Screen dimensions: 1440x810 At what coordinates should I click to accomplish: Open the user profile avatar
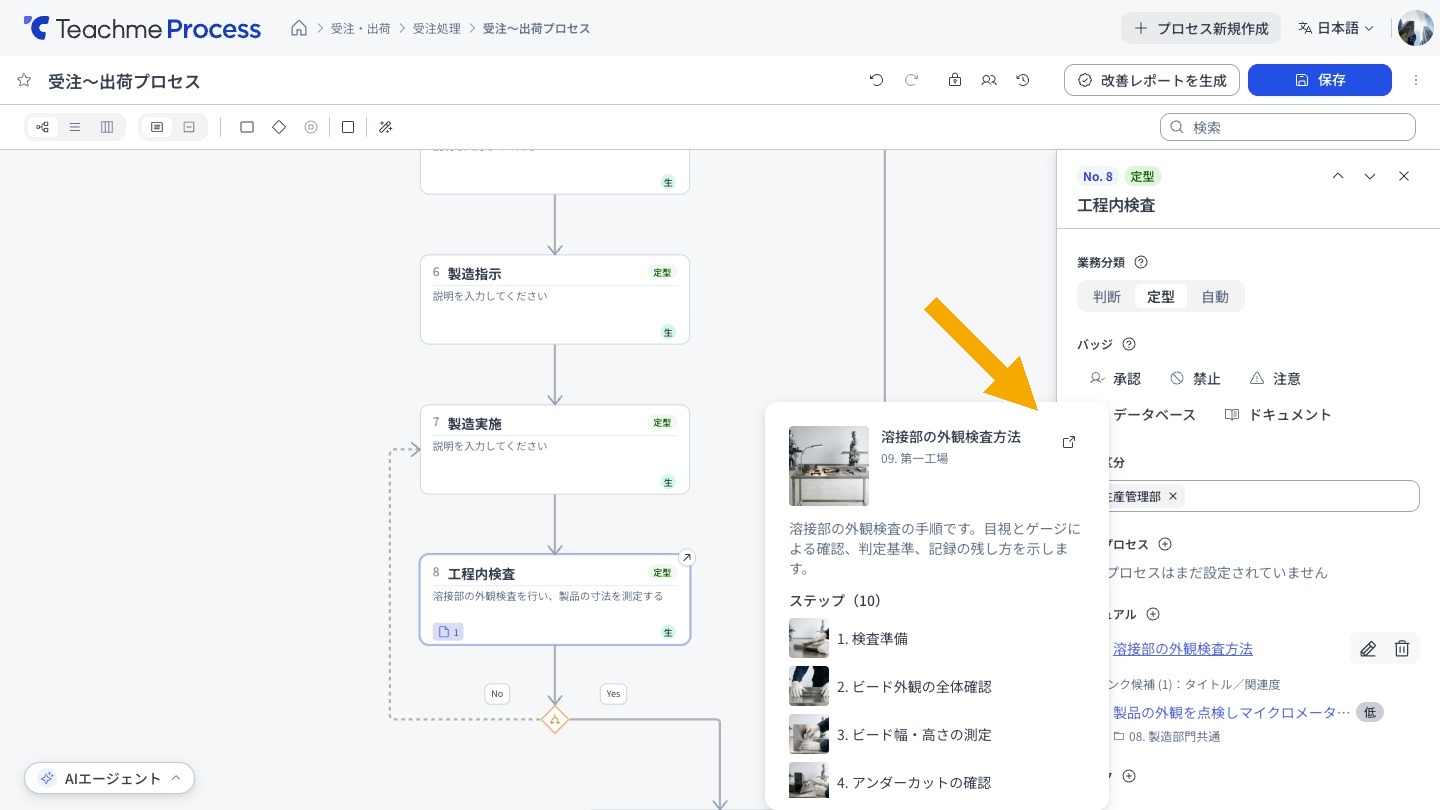click(x=1416, y=28)
